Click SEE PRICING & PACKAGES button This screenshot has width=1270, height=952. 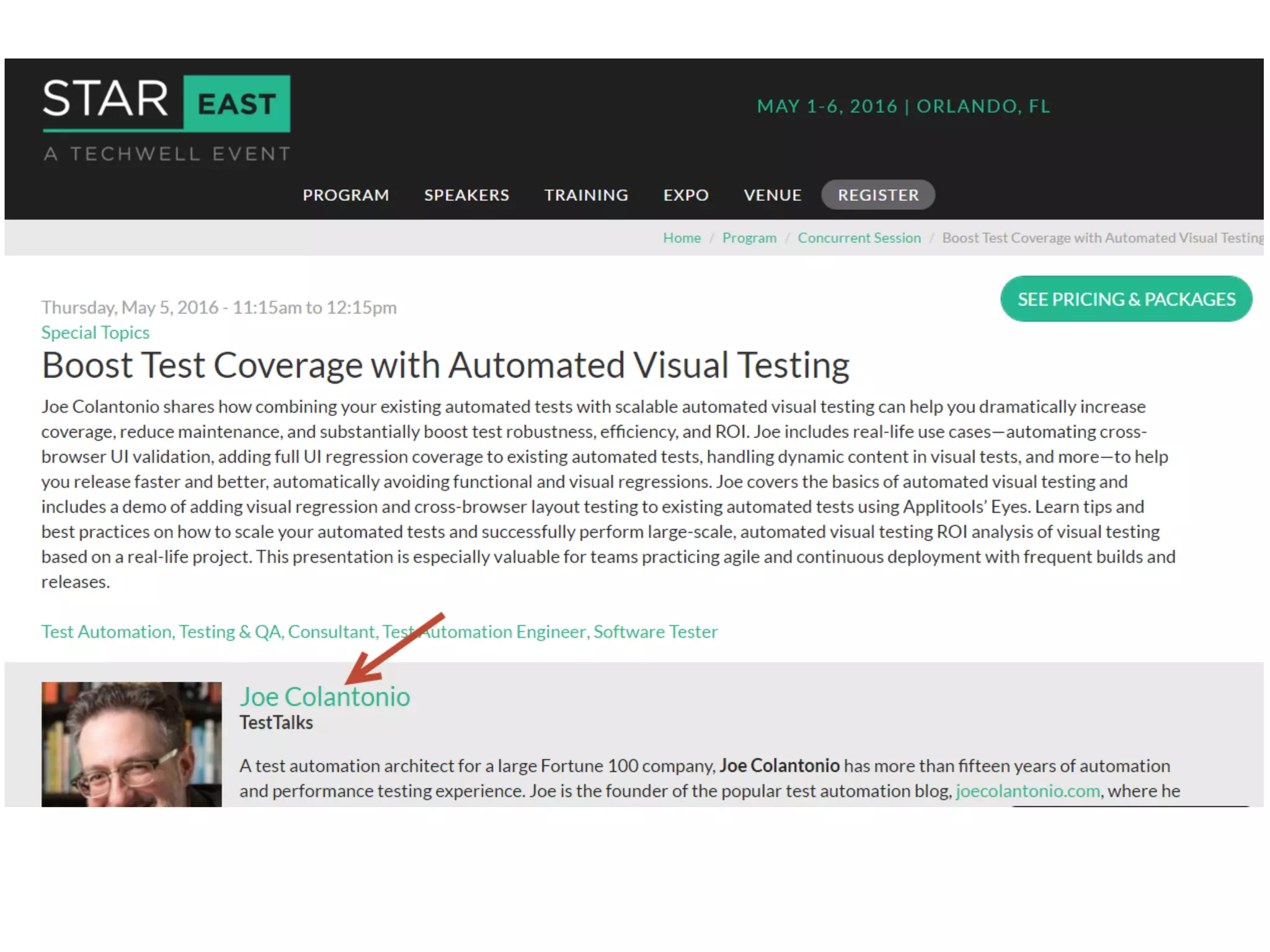[1126, 299]
